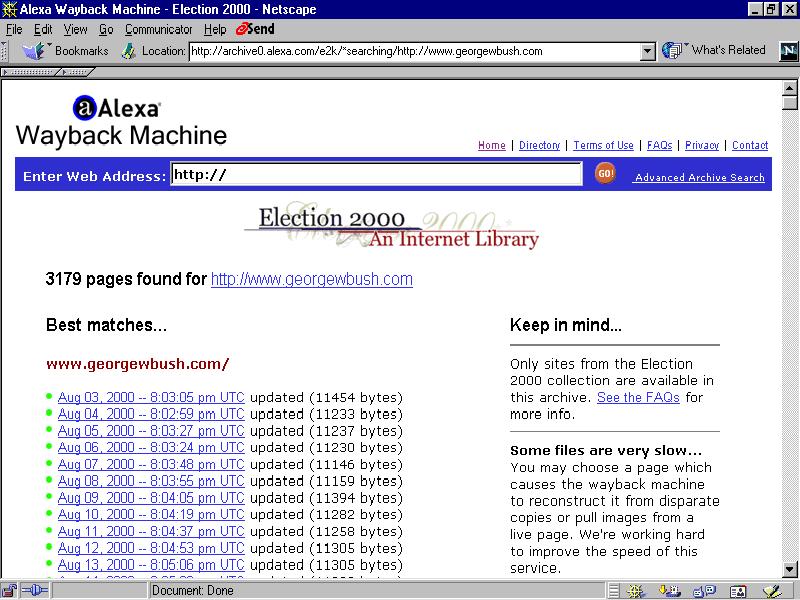This screenshot has height=600, width=800.
Task: Follow the Home link
Action: point(492,145)
